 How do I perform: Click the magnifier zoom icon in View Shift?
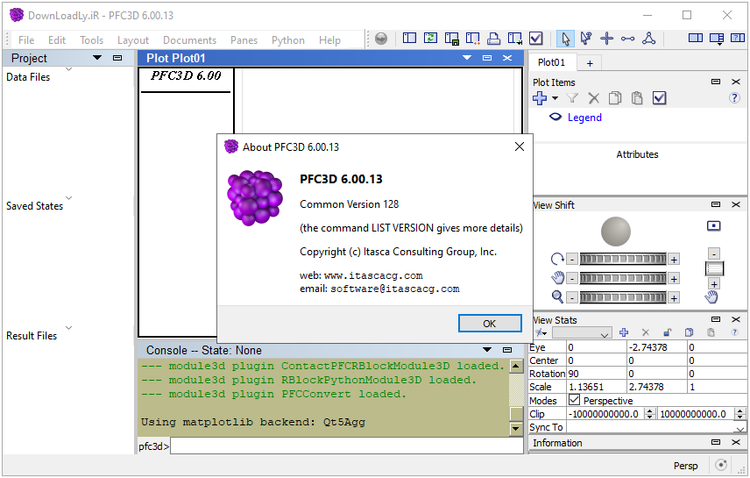coord(557,297)
